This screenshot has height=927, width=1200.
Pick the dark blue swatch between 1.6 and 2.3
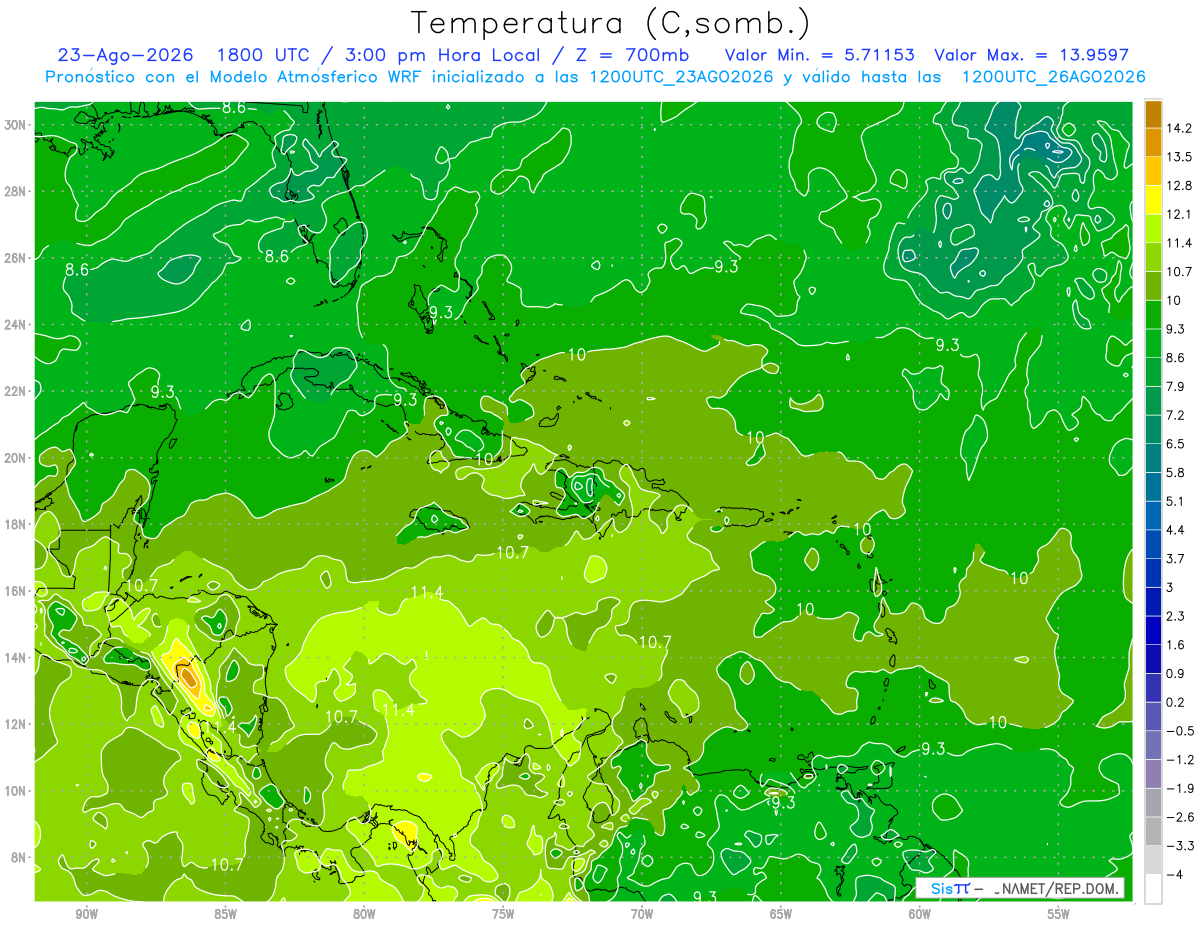(1153, 630)
